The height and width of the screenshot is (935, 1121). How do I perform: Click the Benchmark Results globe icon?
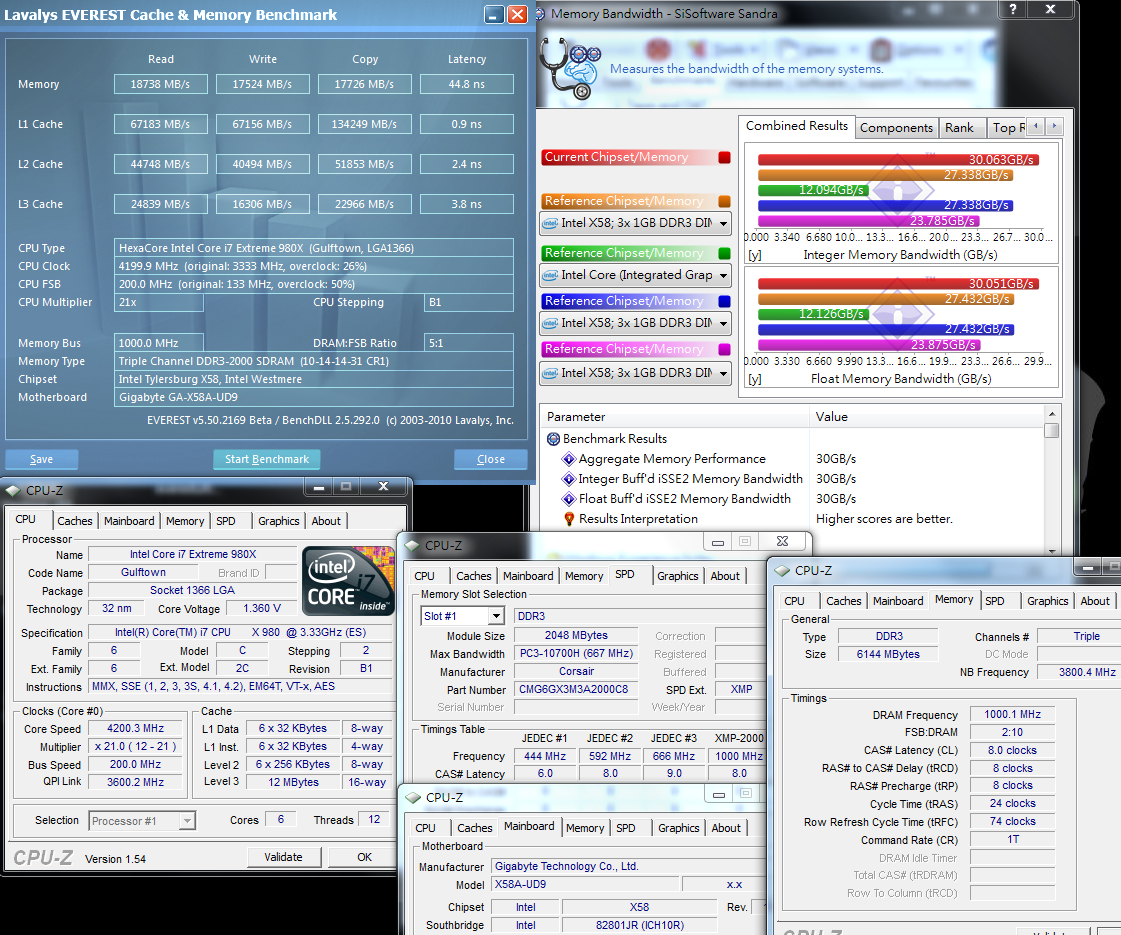[x=553, y=439]
